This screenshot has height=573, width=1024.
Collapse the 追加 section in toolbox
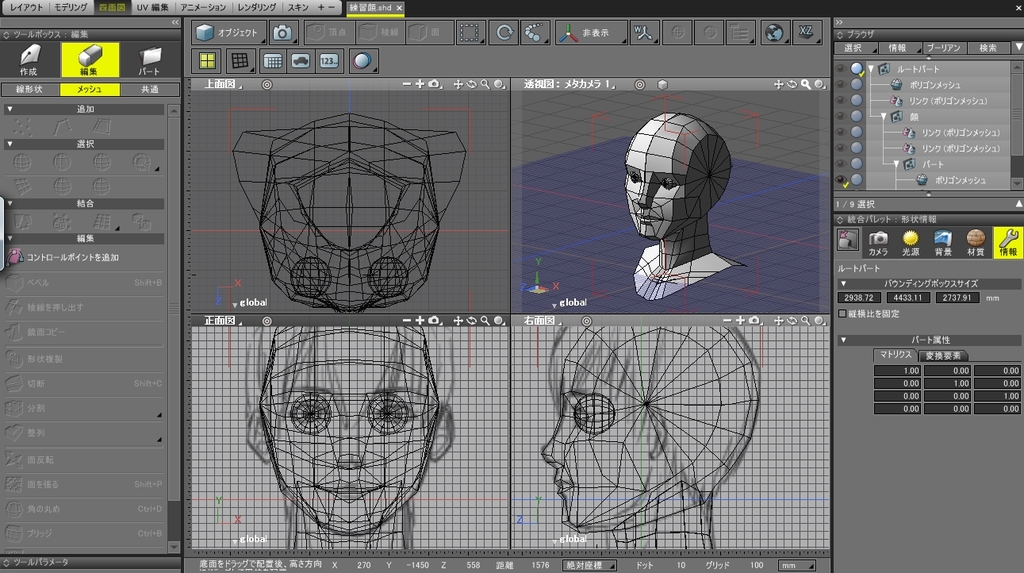coord(10,109)
